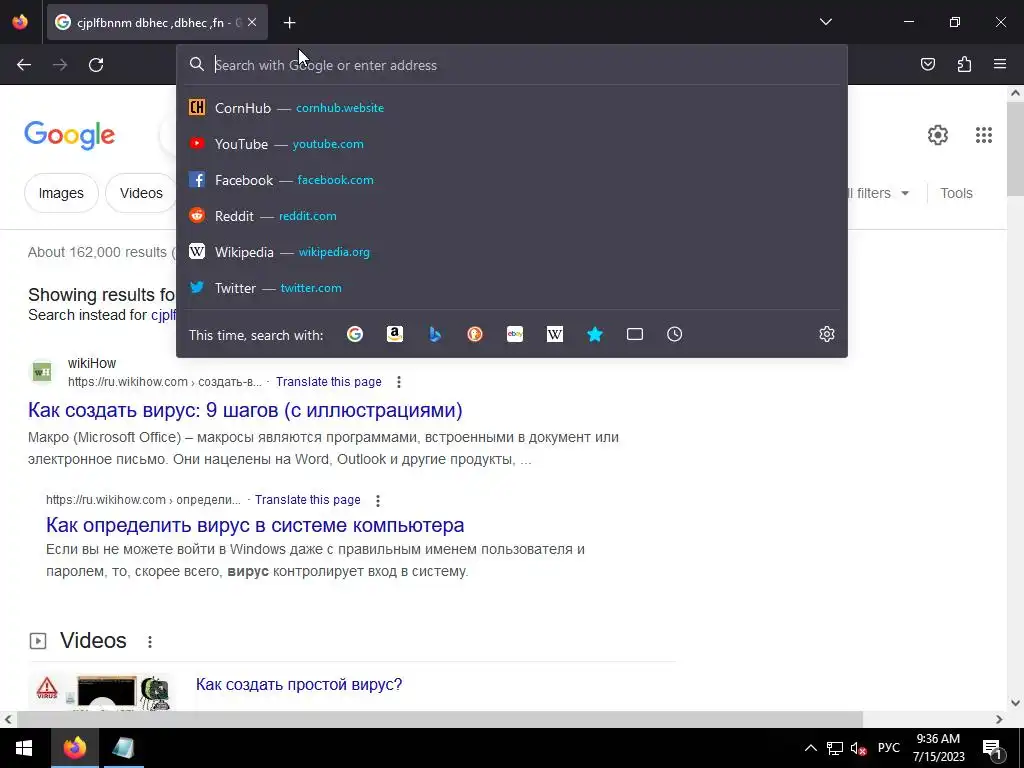Filter results by Images
The height and width of the screenshot is (768, 1024).
(x=61, y=193)
